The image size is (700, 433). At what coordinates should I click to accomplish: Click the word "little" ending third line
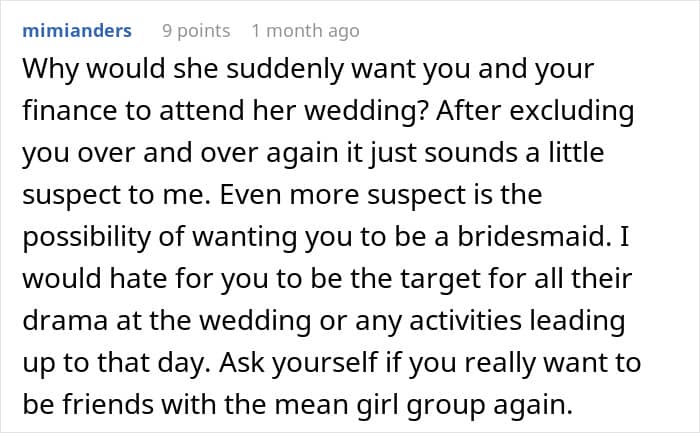[x=576, y=152]
